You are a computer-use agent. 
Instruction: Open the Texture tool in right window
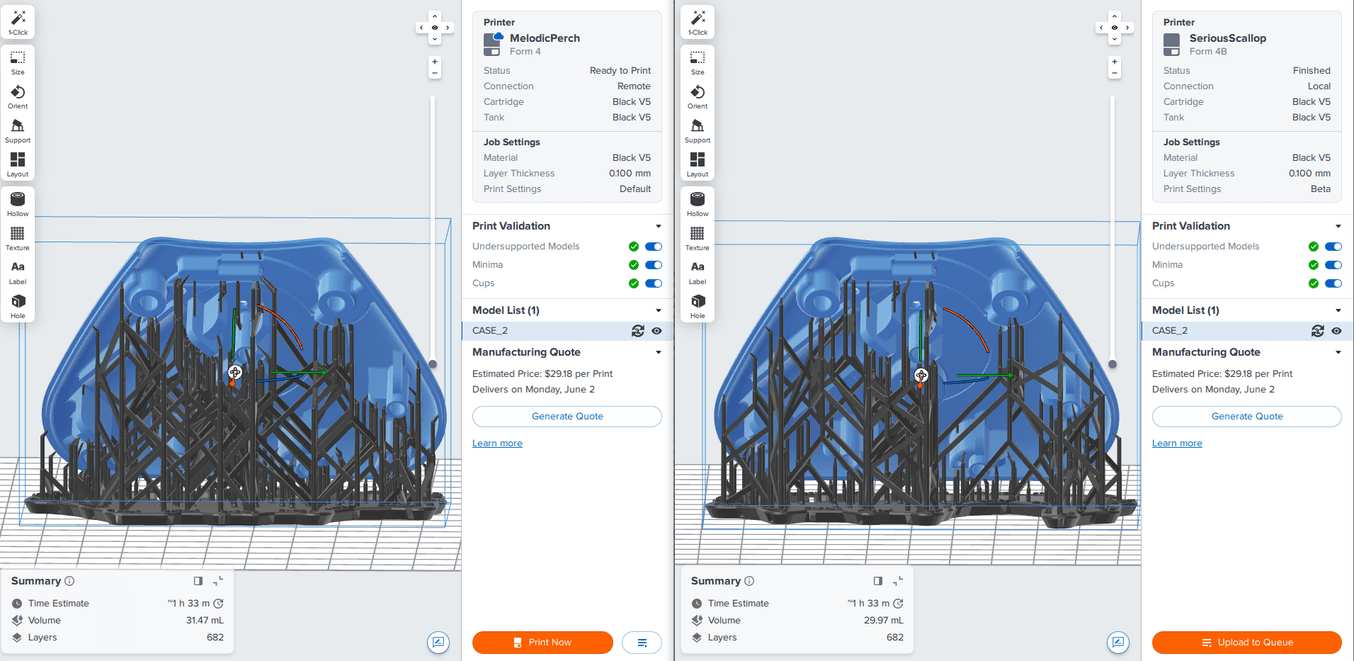point(697,236)
